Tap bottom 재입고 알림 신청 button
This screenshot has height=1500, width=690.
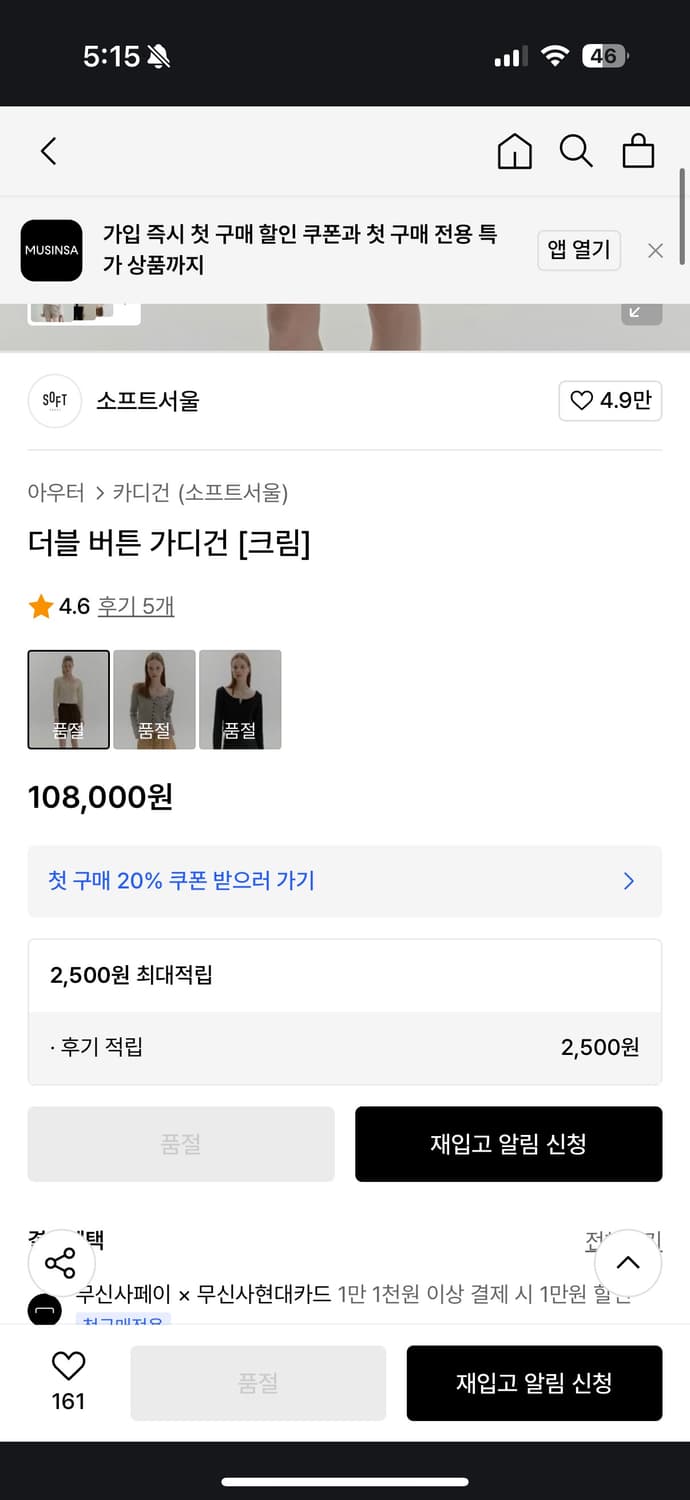click(x=534, y=1383)
